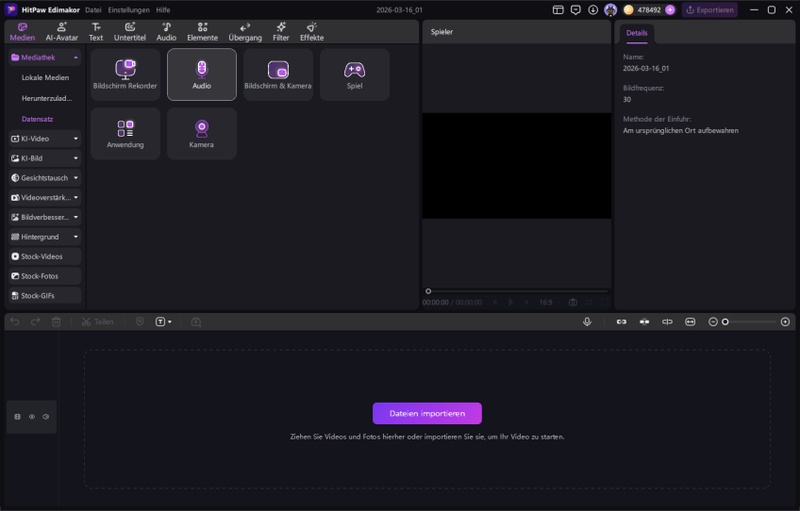Toggle the track mute speaker icon
This screenshot has height=511, width=800.
click(45, 416)
